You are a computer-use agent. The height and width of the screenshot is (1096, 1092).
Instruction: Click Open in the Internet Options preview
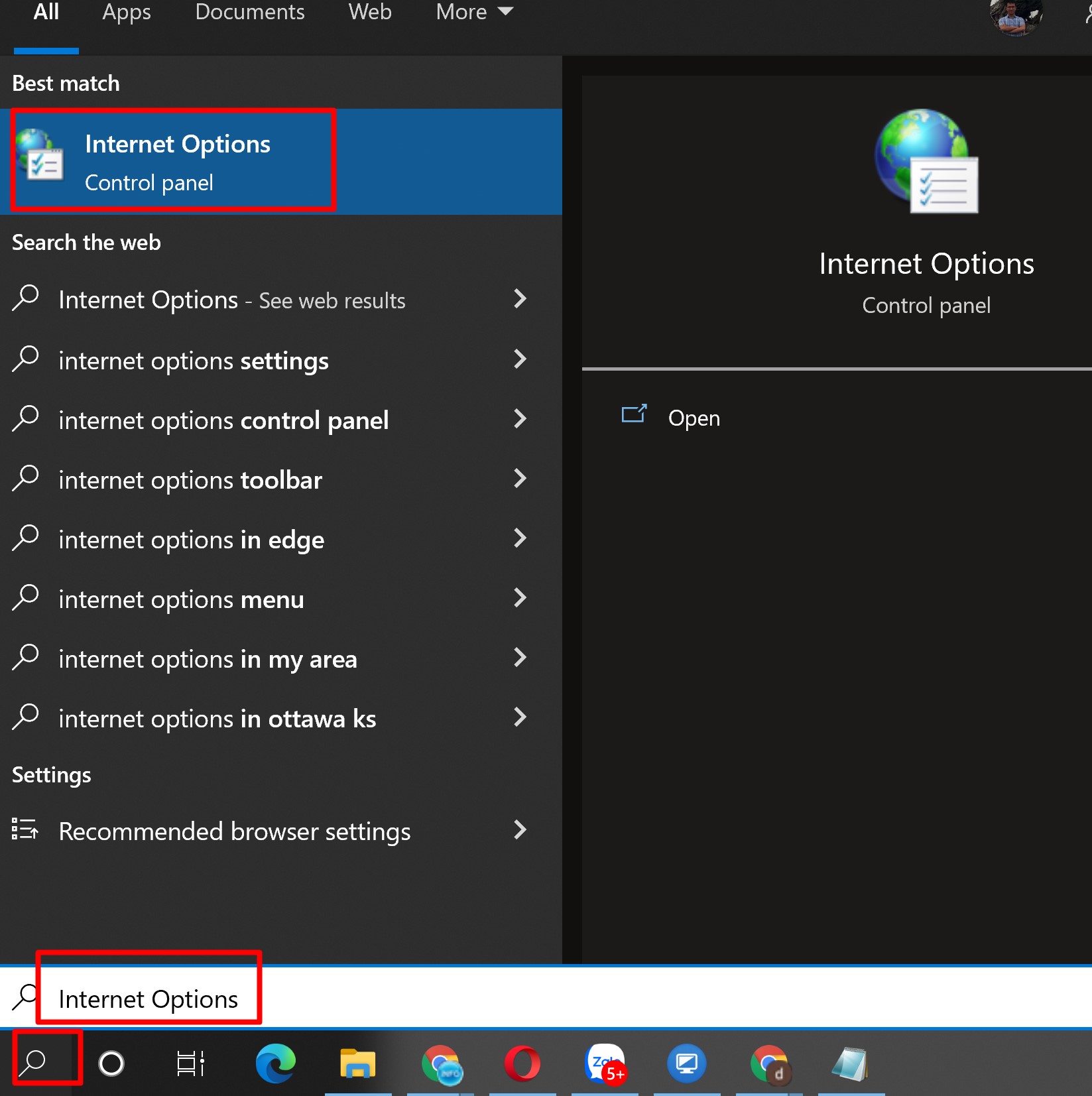(693, 418)
